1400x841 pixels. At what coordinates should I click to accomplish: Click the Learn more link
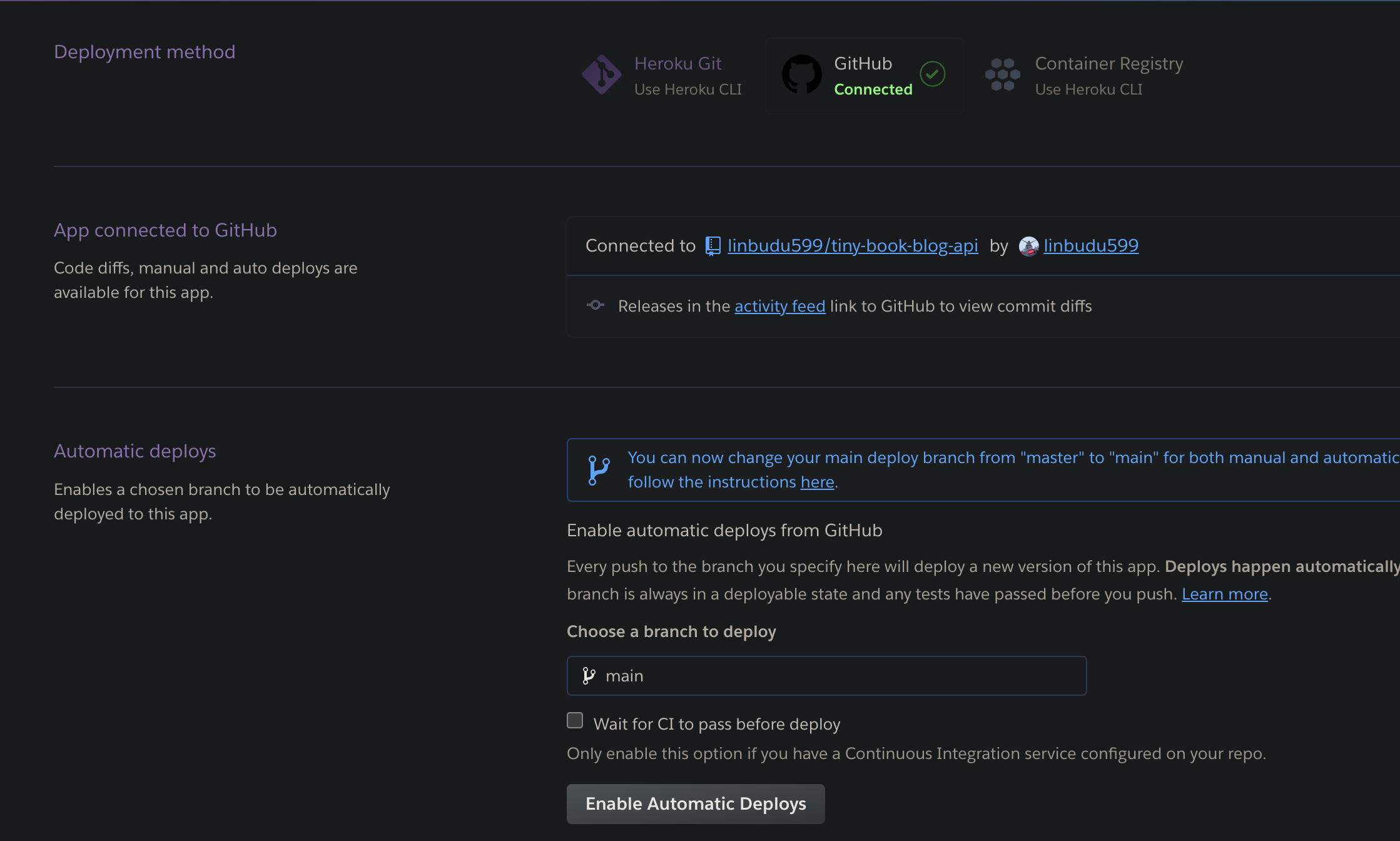point(1224,594)
